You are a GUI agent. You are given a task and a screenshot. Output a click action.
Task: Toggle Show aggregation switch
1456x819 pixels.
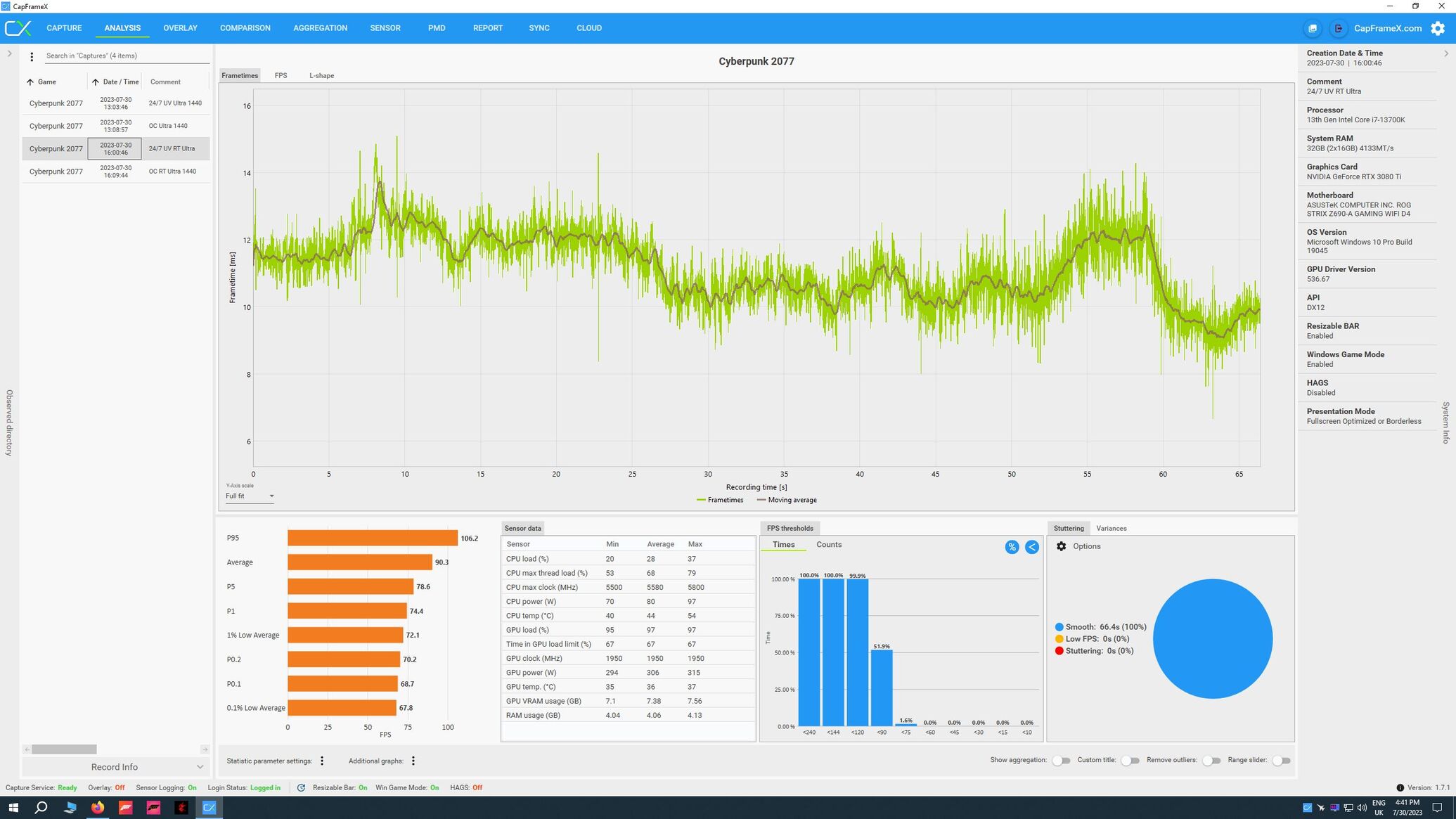[x=1061, y=761]
